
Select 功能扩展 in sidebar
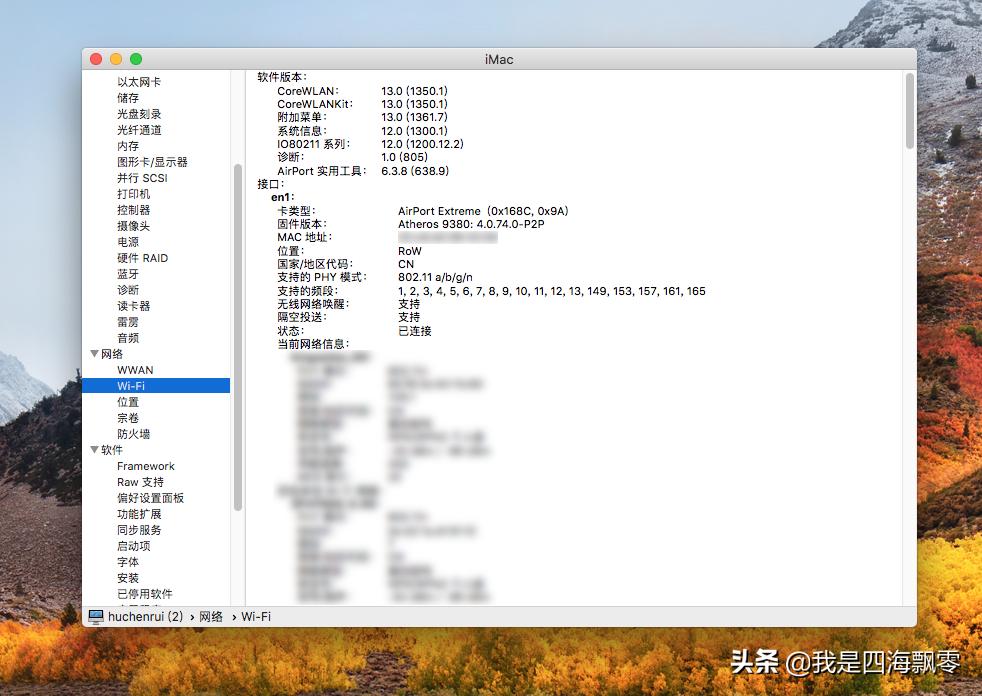pyautogui.click(x=139, y=514)
